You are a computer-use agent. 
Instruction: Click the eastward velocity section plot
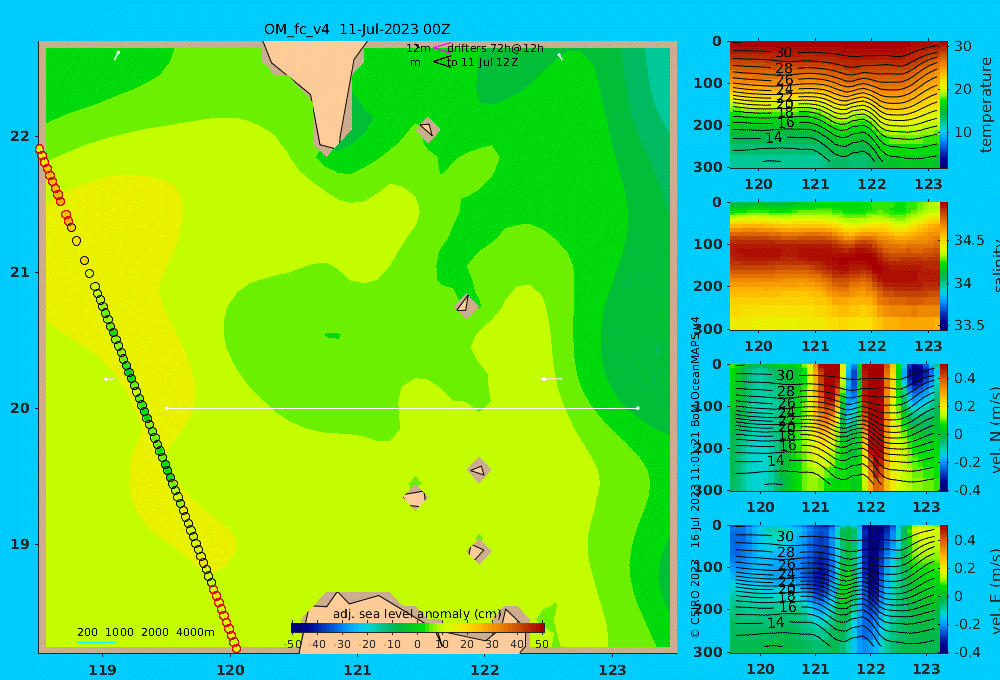pyautogui.click(x=834, y=589)
